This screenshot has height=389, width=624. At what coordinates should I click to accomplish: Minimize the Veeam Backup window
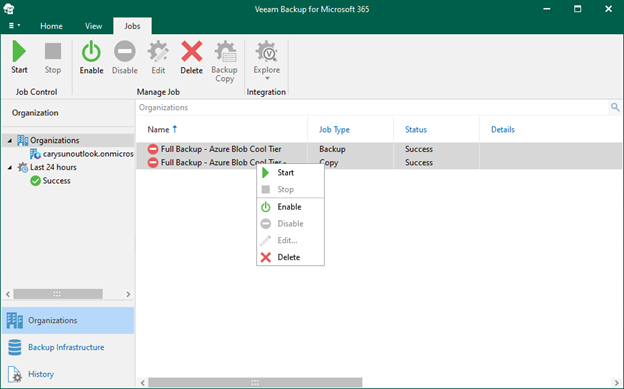point(547,9)
